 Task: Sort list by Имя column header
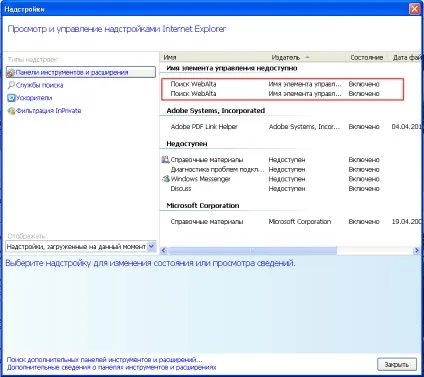click(x=214, y=57)
